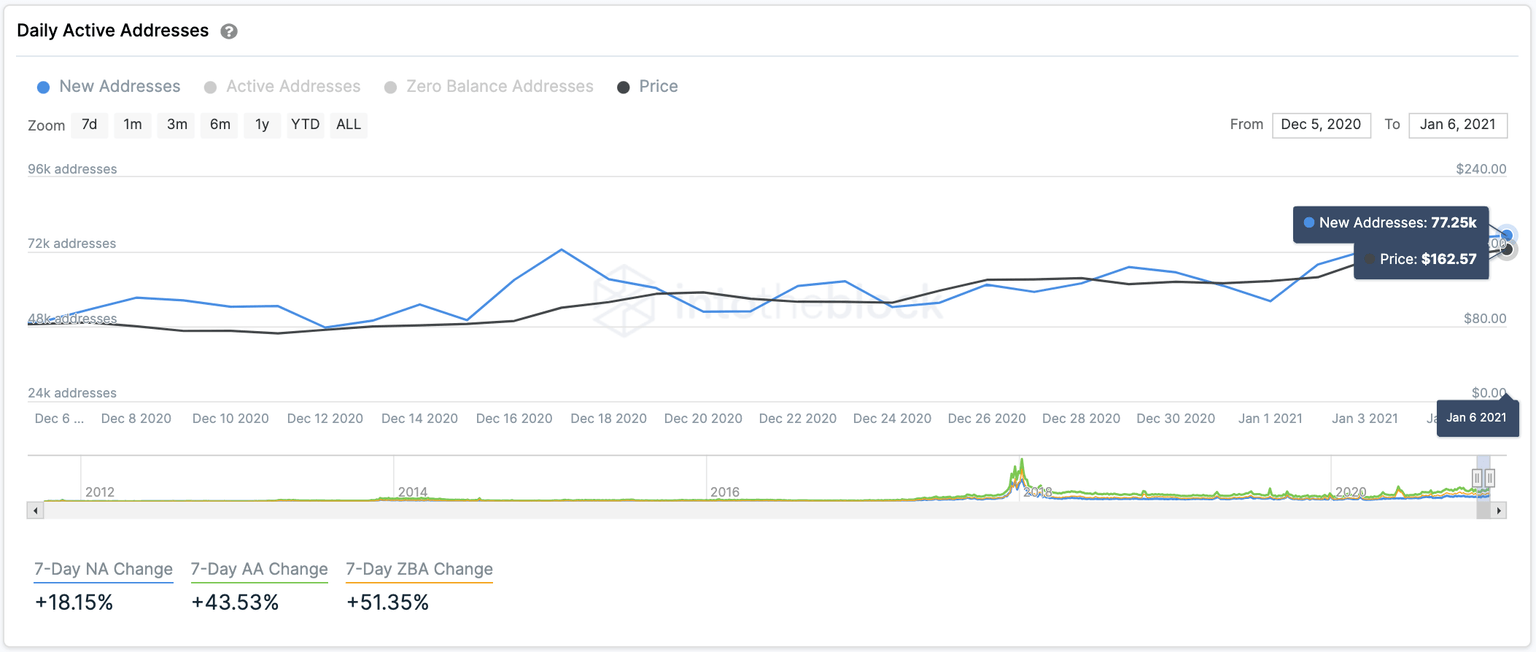This screenshot has height=652, width=1536.
Task: Click the blue New Addresses legend dot
Action: point(43,86)
